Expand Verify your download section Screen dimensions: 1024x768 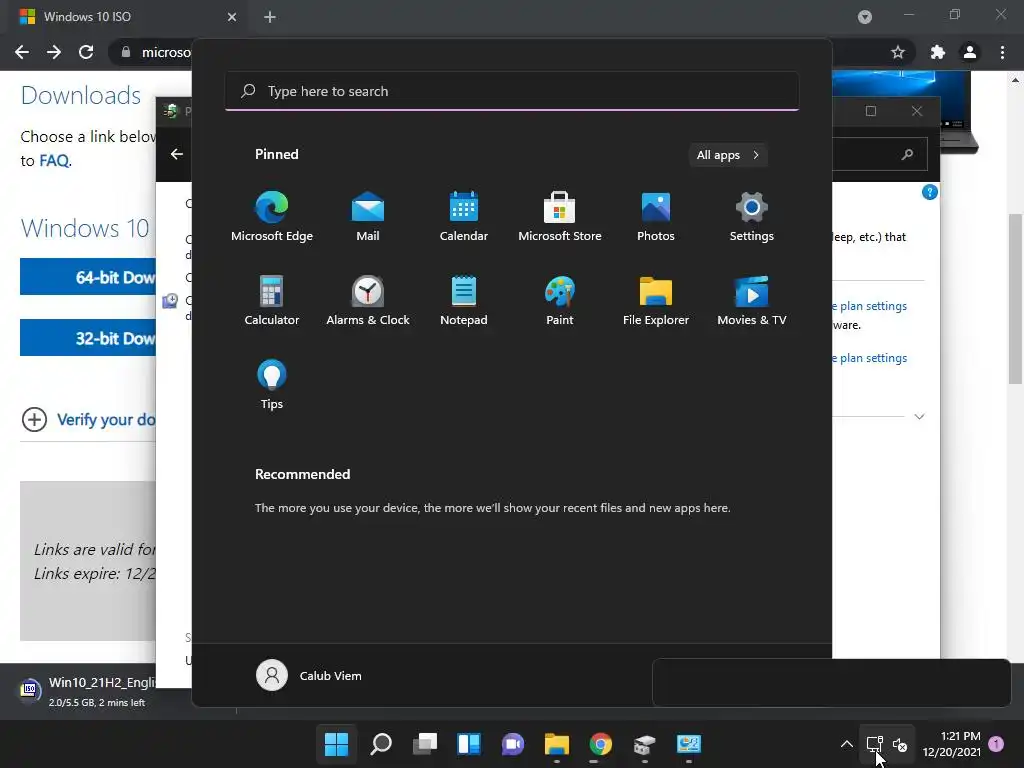click(x=89, y=419)
